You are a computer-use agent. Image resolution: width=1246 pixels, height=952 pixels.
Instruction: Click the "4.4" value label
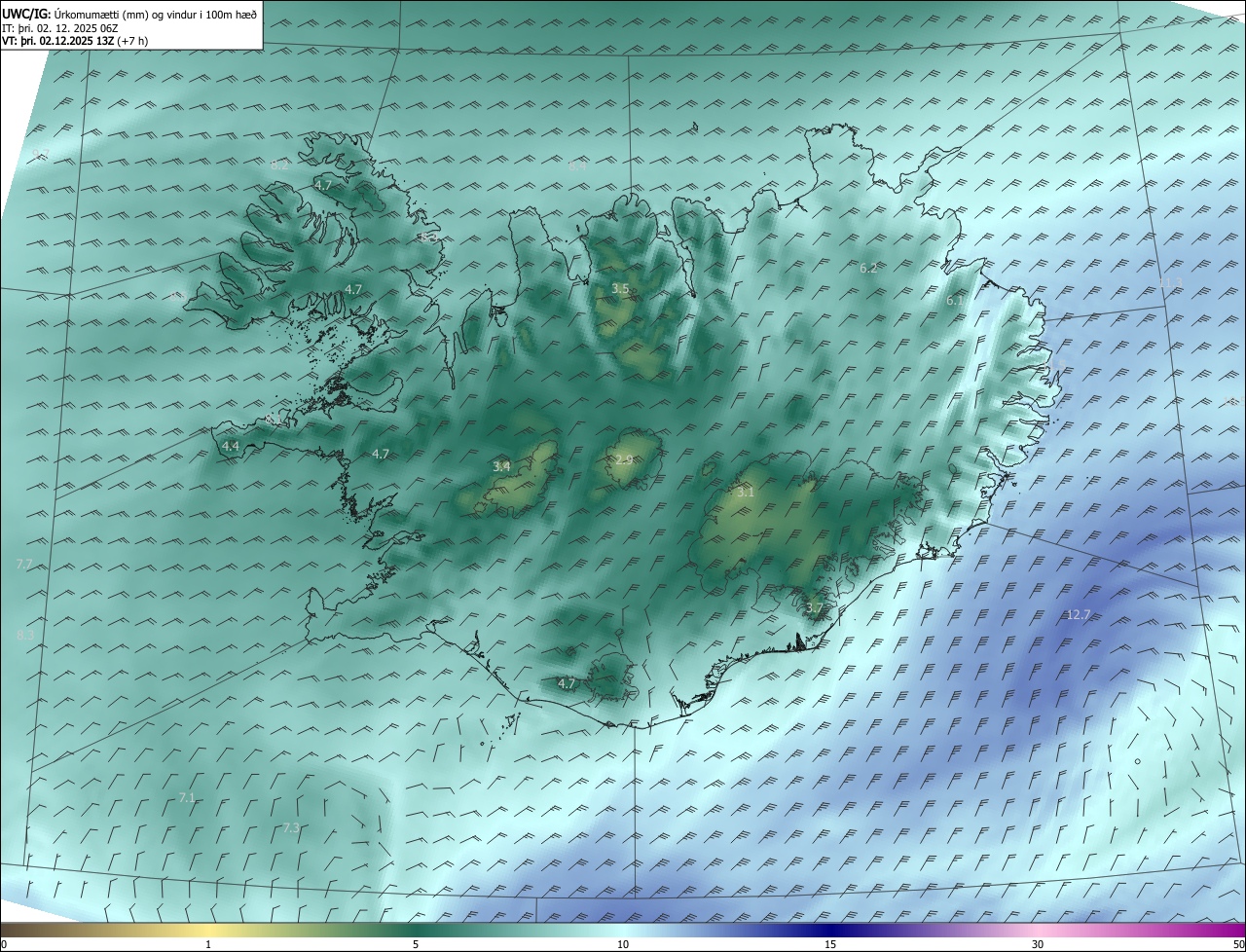click(231, 446)
